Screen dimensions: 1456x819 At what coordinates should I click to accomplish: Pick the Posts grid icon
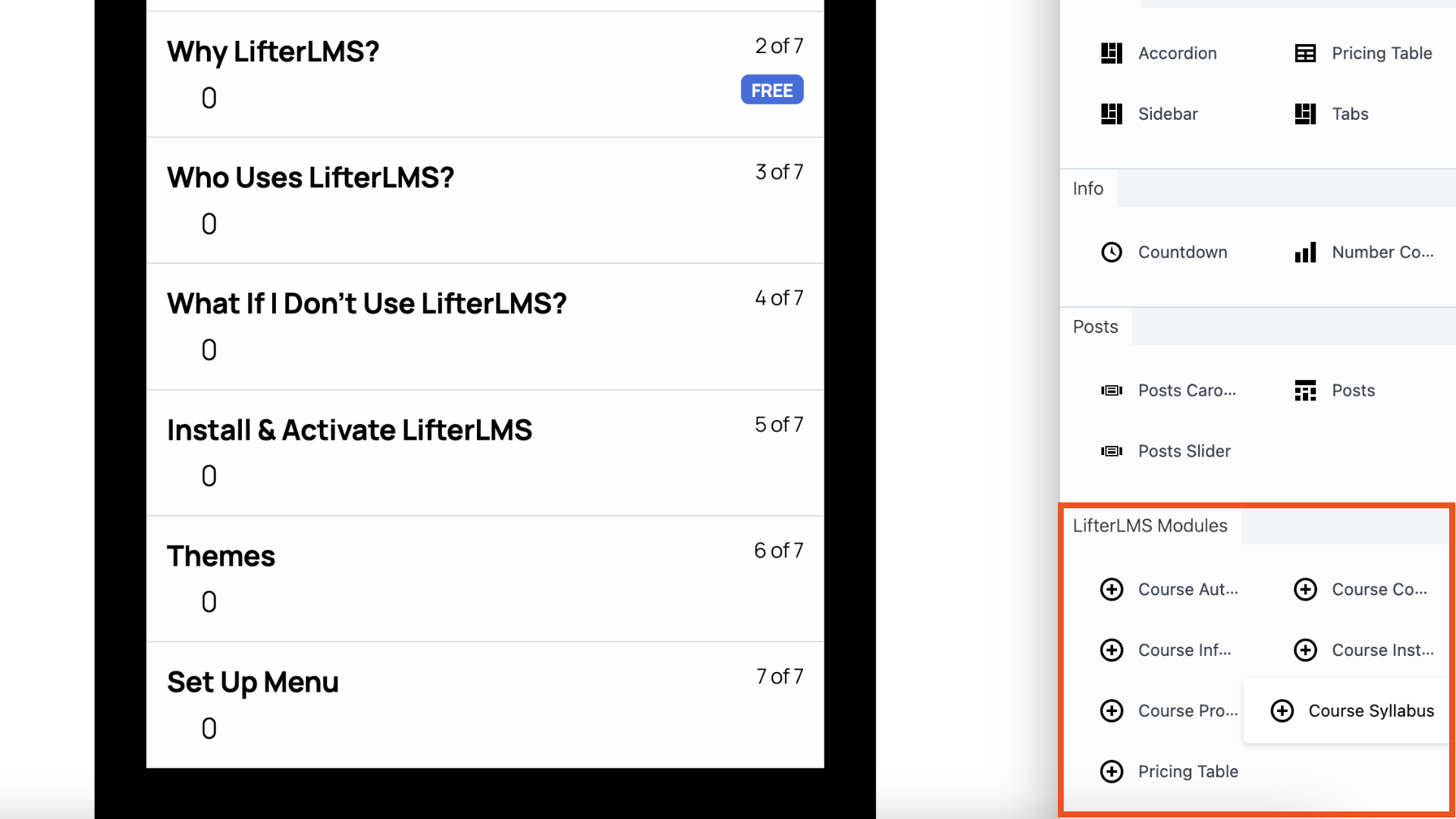pyautogui.click(x=1305, y=391)
